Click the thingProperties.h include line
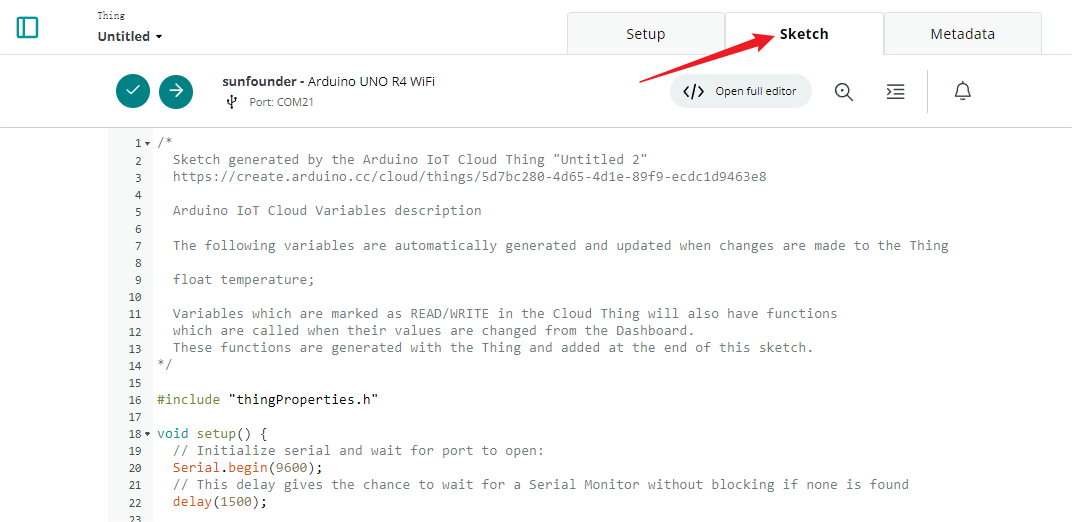The image size is (1072, 522). coord(267,400)
